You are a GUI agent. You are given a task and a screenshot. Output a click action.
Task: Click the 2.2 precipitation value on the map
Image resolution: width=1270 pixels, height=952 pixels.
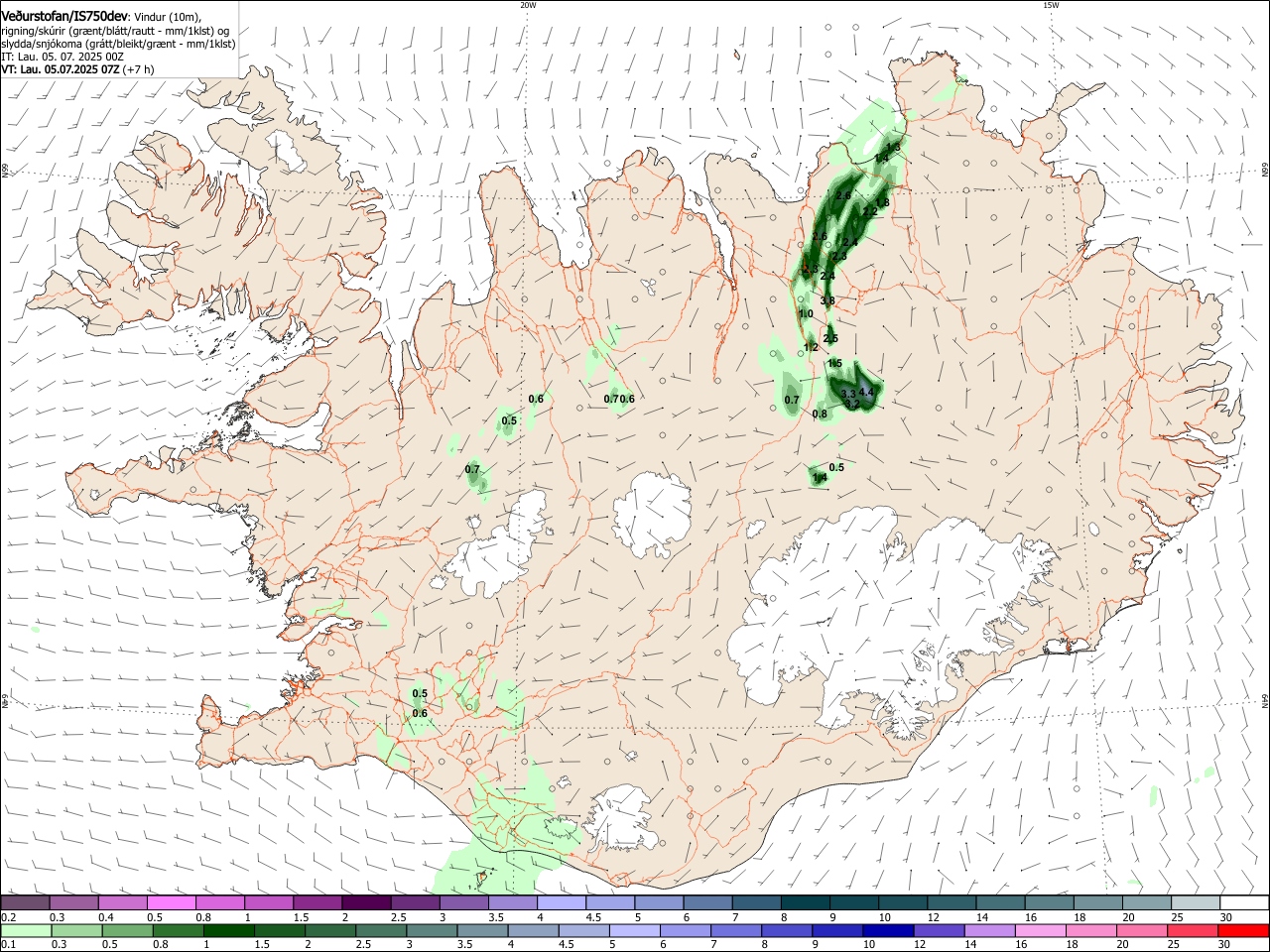[870, 212]
